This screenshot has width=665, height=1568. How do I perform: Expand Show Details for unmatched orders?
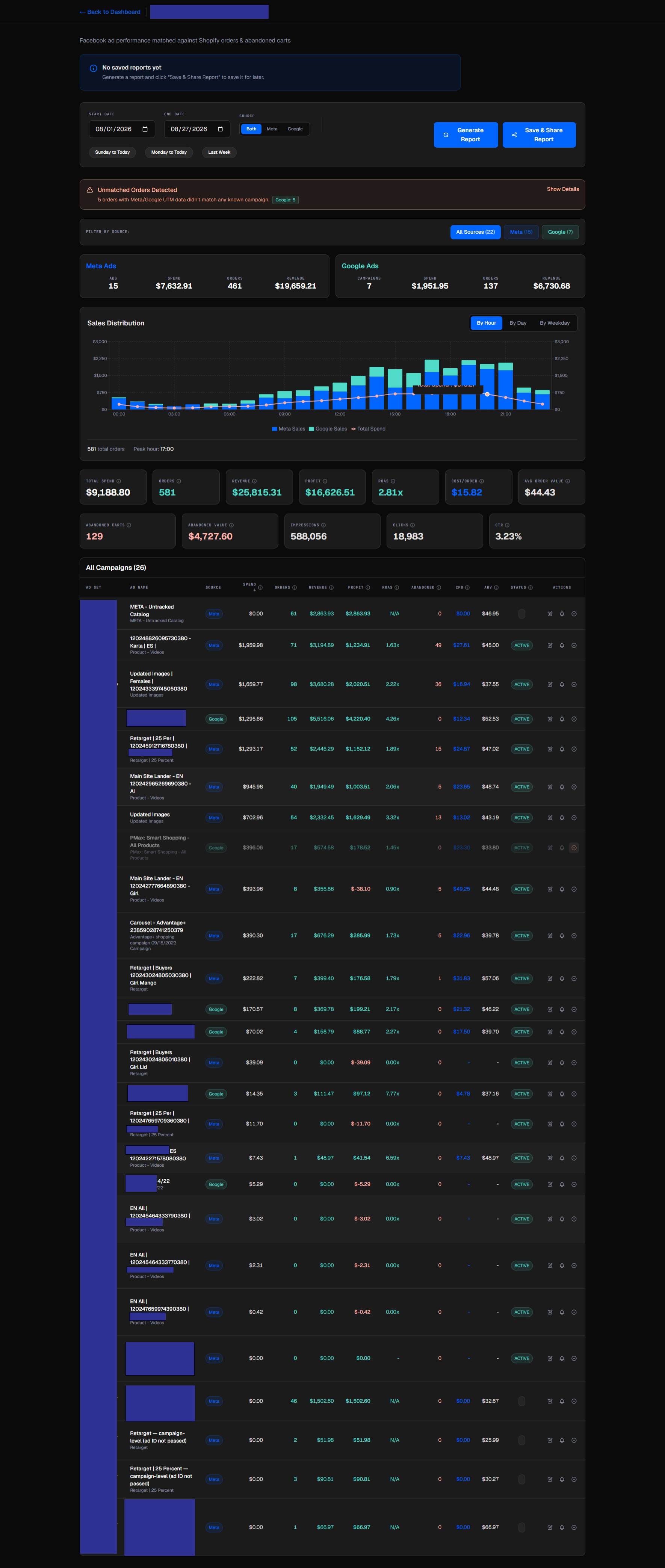(563, 189)
